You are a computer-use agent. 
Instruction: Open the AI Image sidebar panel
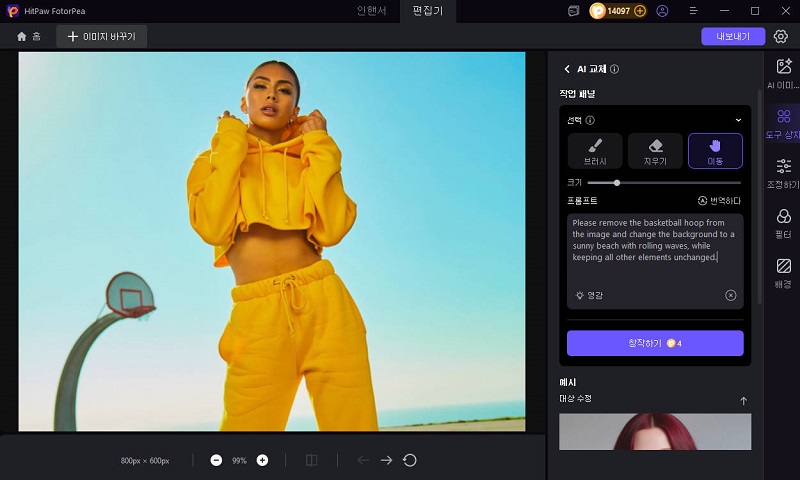coord(783,73)
